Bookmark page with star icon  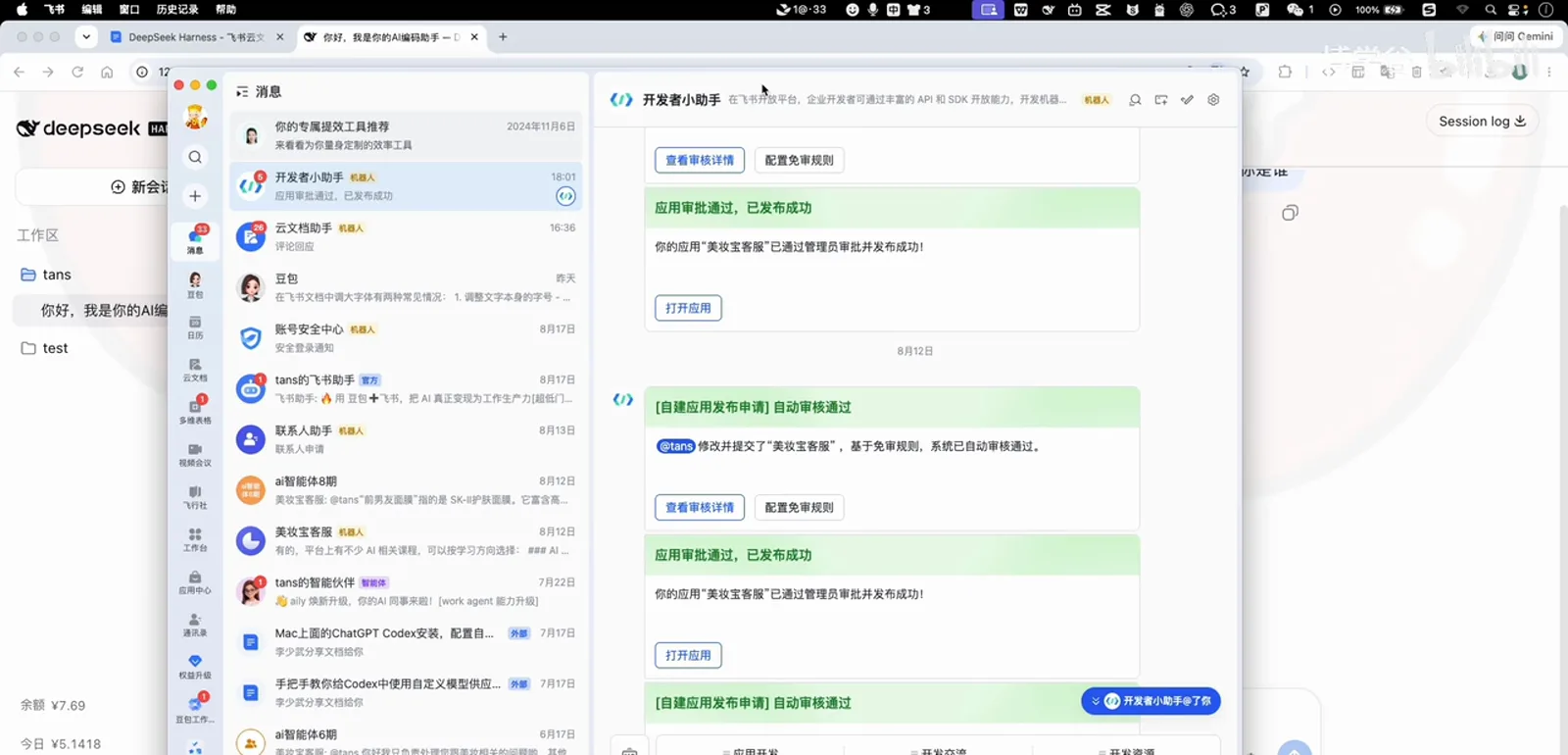pos(1245,72)
